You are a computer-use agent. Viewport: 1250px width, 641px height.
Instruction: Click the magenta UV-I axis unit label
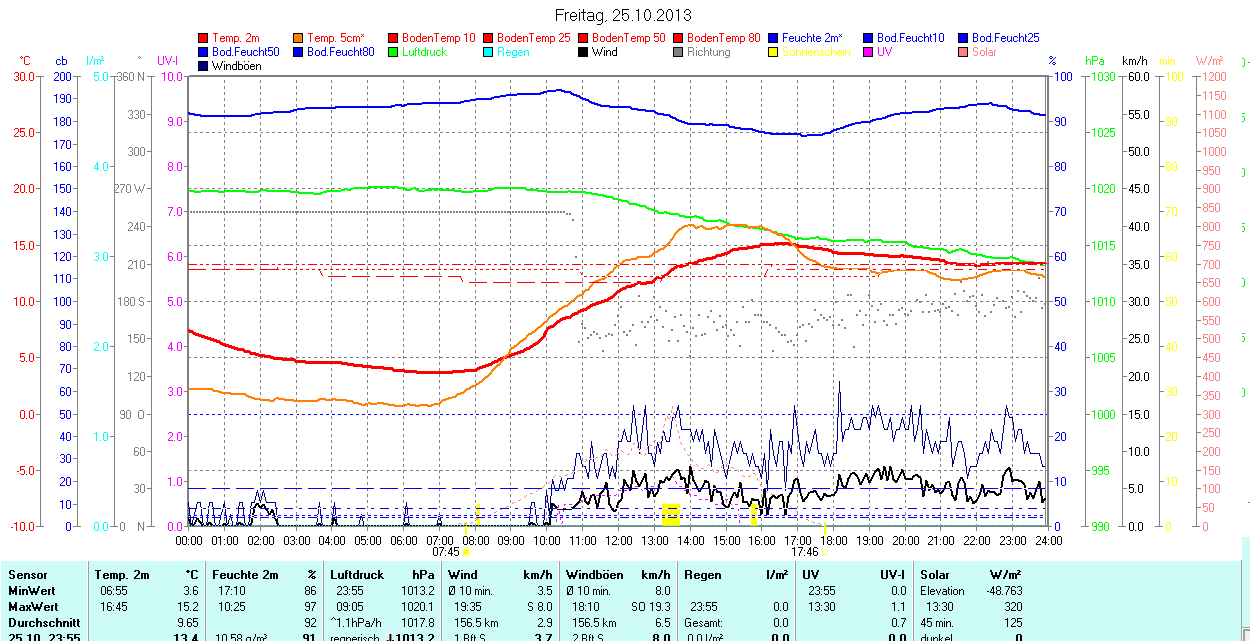[x=168, y=62]
